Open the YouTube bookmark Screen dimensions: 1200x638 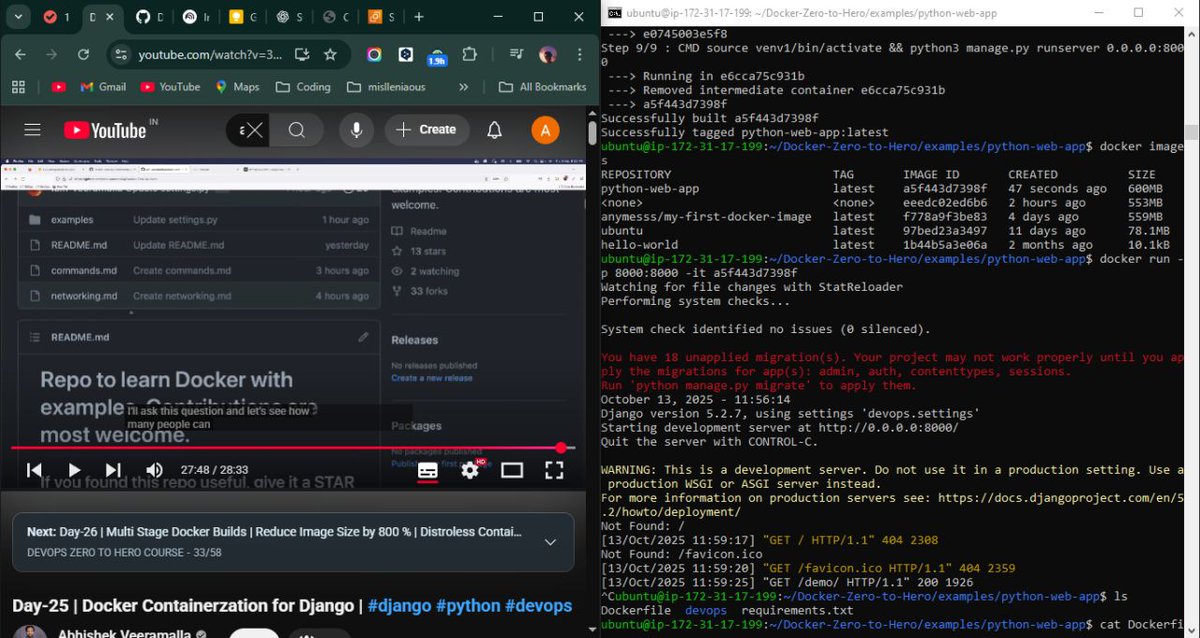click(170, 87)
